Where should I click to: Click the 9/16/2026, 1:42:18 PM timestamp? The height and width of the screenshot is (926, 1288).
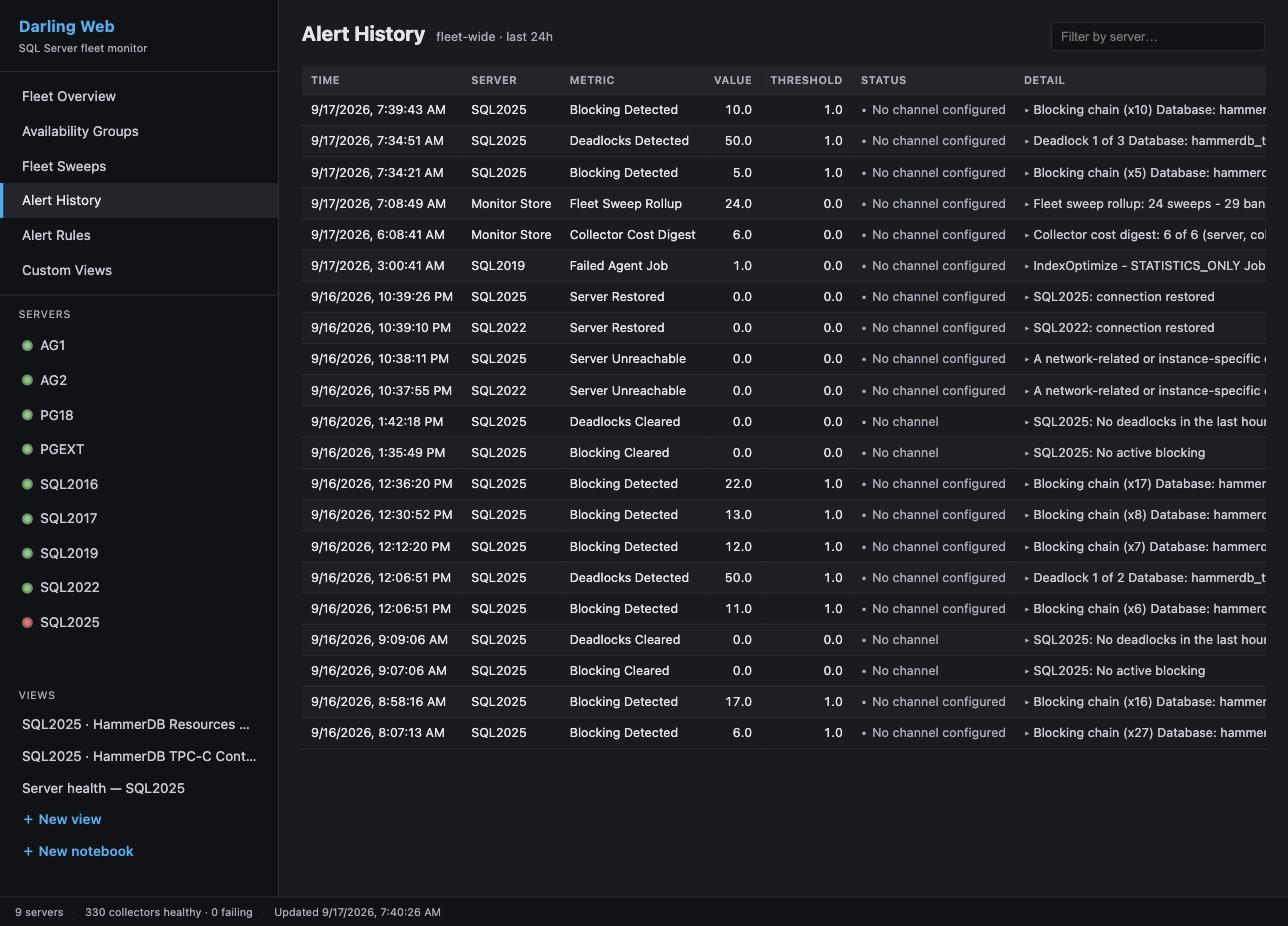pyautogui.click(x=377, y=422)
